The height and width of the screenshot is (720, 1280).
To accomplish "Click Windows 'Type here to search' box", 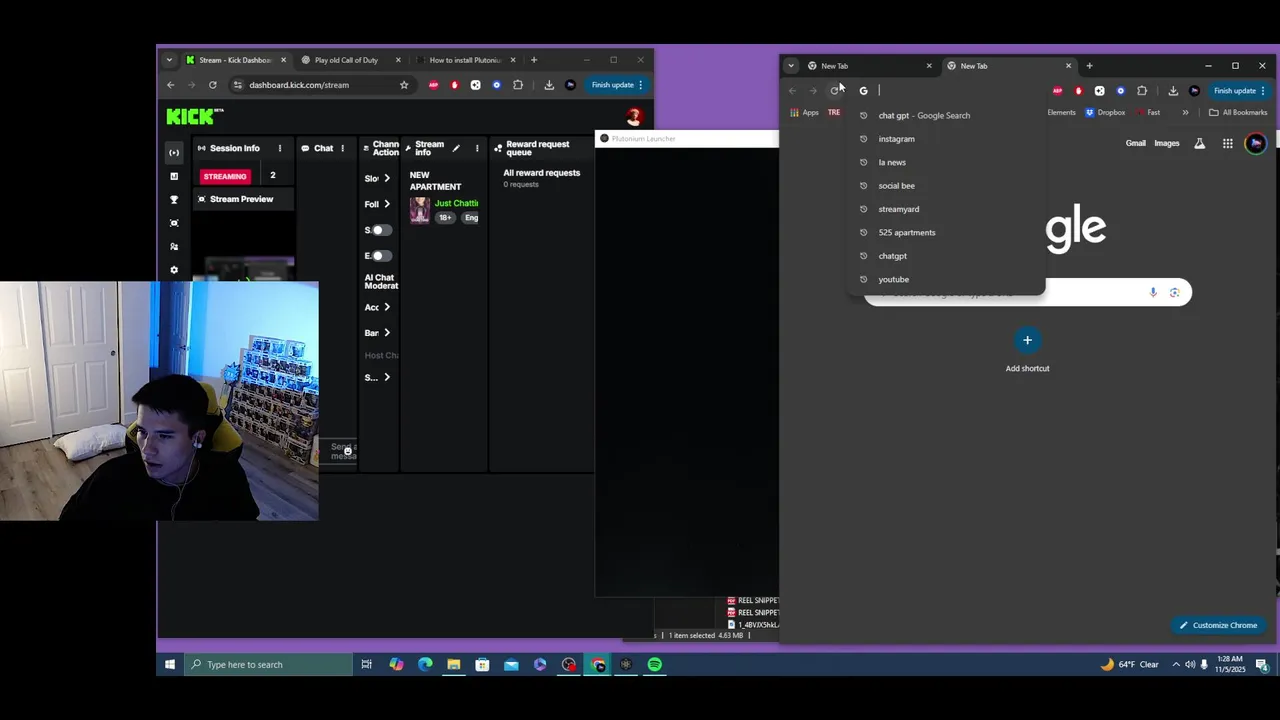I will 269,664.
